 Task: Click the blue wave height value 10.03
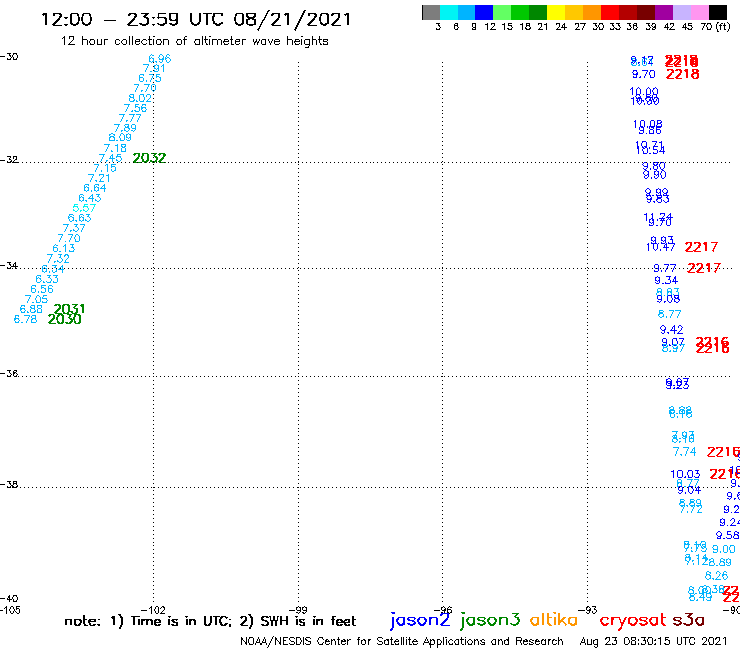pyautogui.click(x=685, y=474)
